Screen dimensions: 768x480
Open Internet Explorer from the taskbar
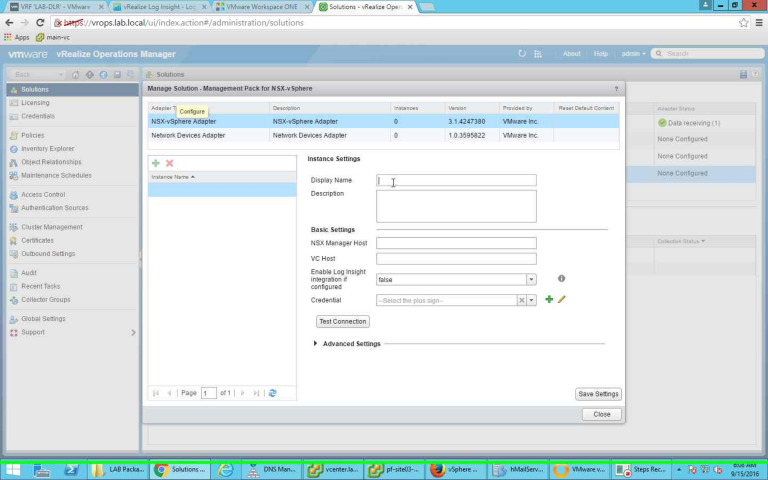click(x=225, y=470)
